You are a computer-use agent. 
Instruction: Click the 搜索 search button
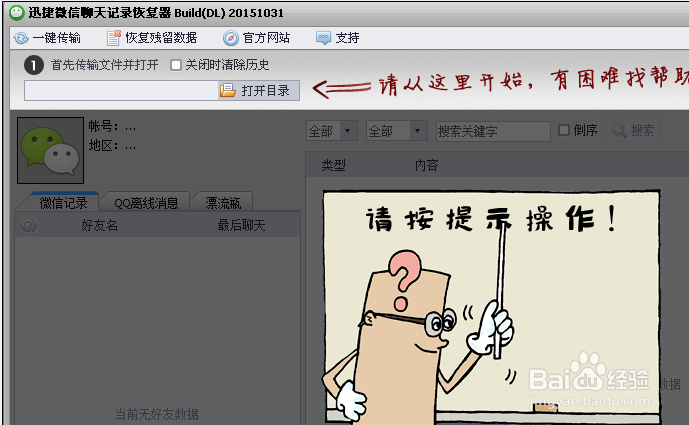(x=633, y=130)
